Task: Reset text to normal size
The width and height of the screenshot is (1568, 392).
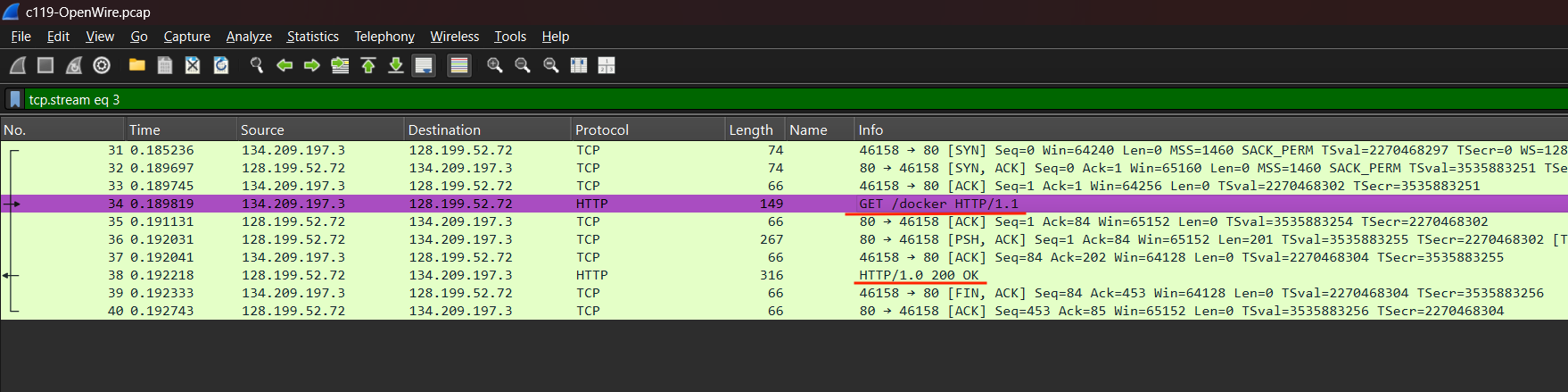Action: coord(551,65)
